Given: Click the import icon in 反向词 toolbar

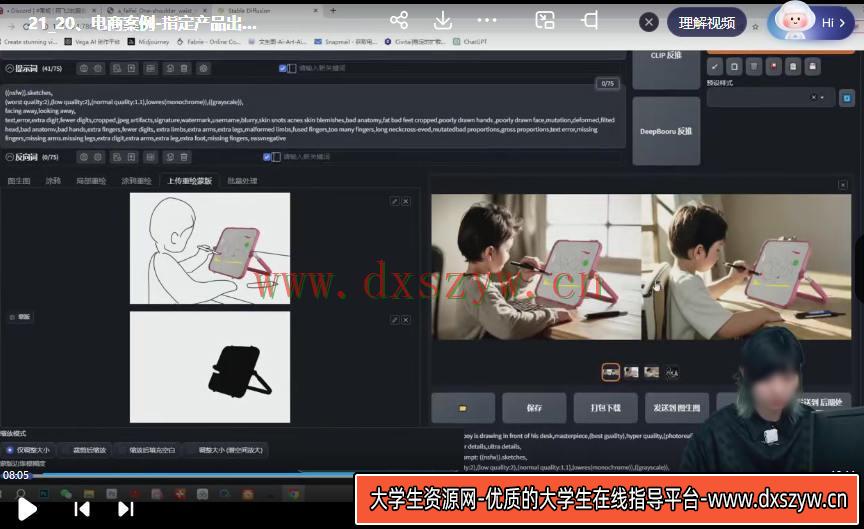Looking at the screenshot, I should coord(131,157).
